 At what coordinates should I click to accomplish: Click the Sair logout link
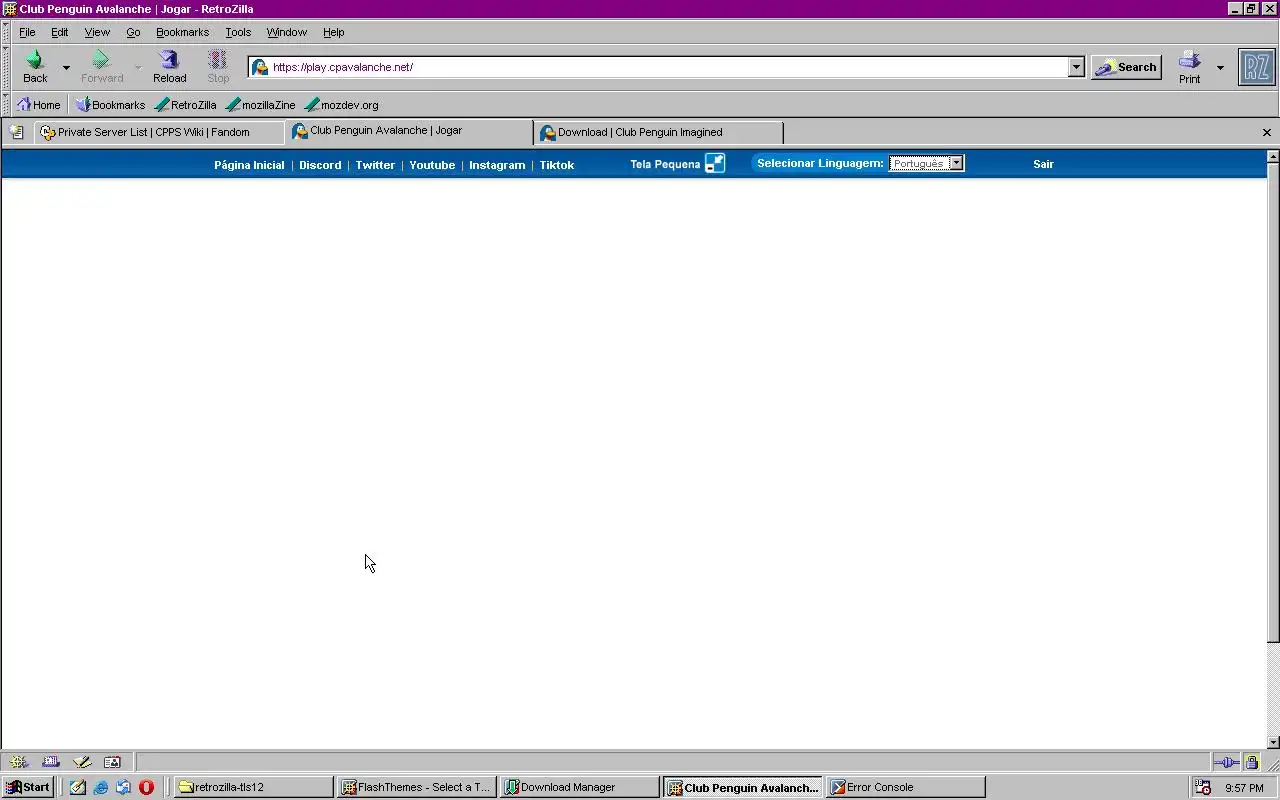point(1043,164)
